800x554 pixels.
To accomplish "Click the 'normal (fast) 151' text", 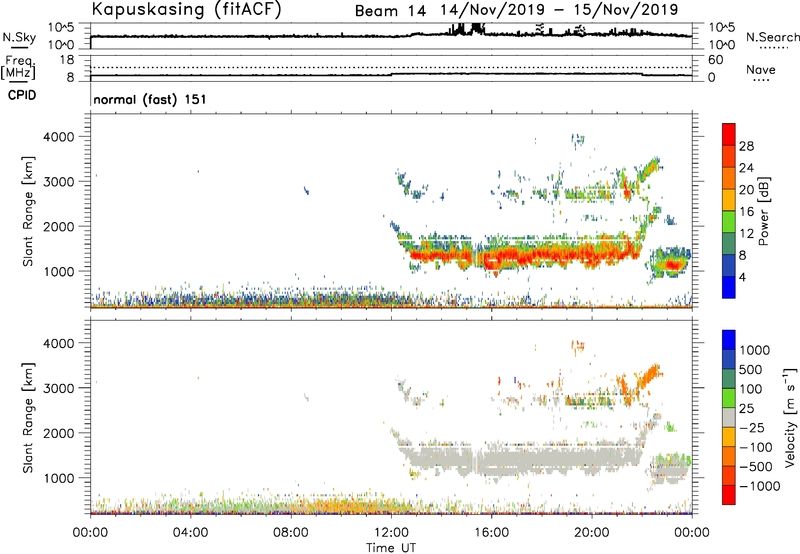I will click(150, 99).
